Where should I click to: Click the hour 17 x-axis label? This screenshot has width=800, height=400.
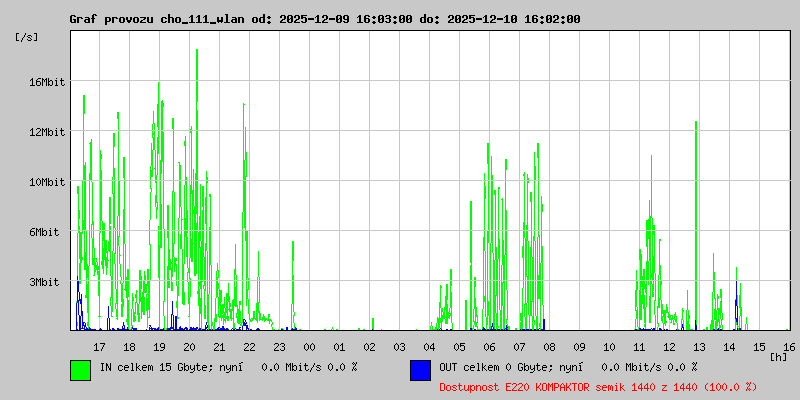pos(99,347)
